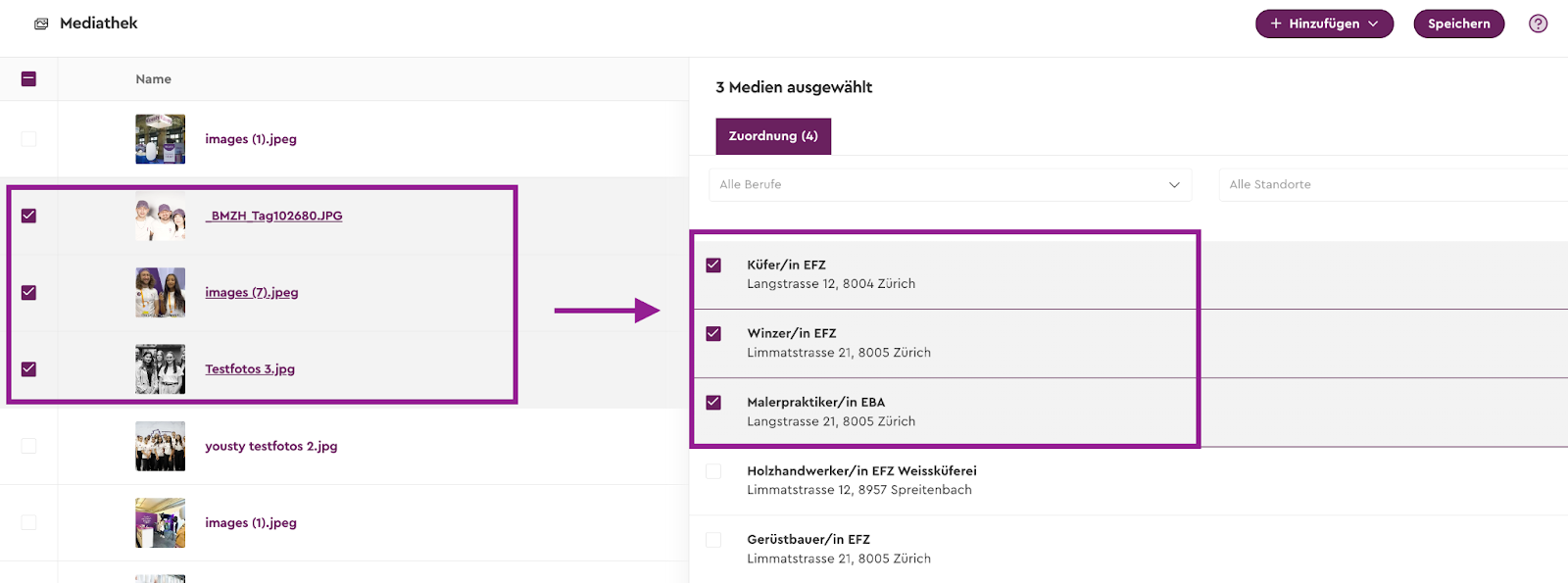Screen dimensions: 1568x583
Task: Open the Alle Standorte dropdown
Action: coord(1392,184)
